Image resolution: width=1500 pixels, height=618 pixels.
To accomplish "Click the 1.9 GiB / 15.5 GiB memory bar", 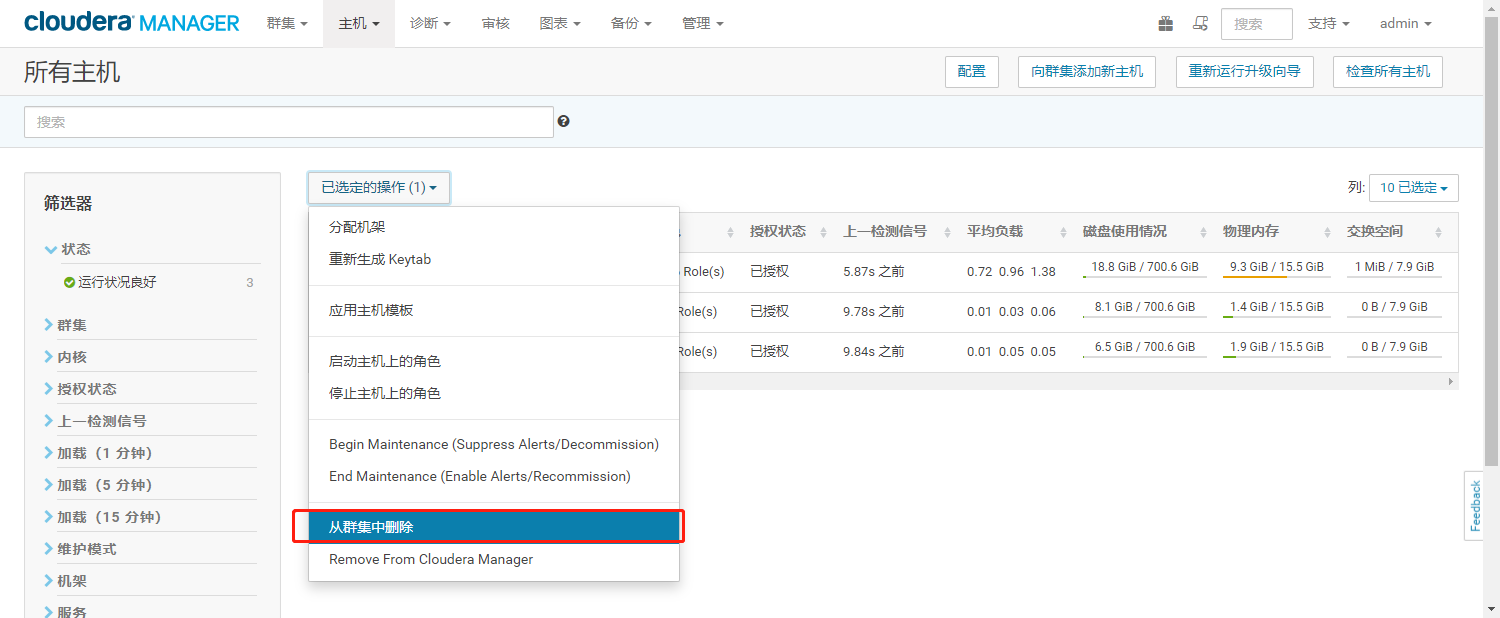I will (1276, 348).
